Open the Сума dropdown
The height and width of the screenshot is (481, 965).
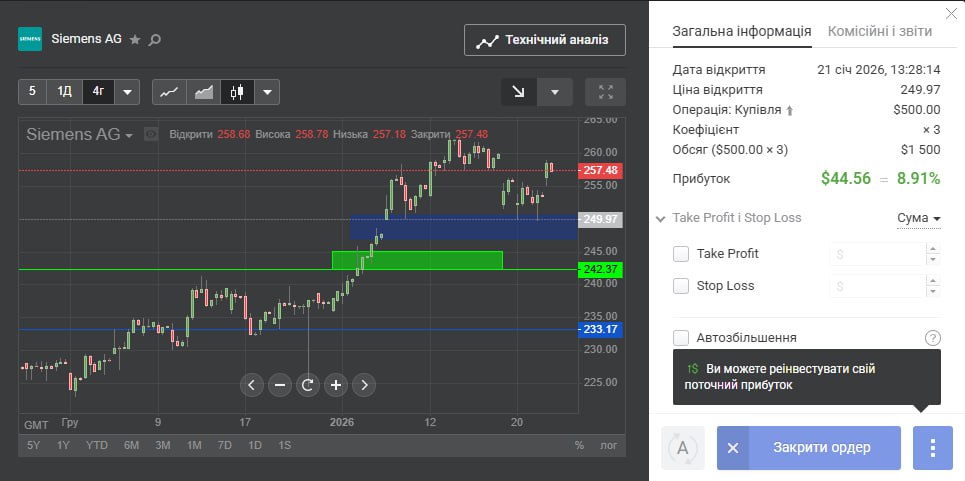pyautogui.click(x=919, y=218)
